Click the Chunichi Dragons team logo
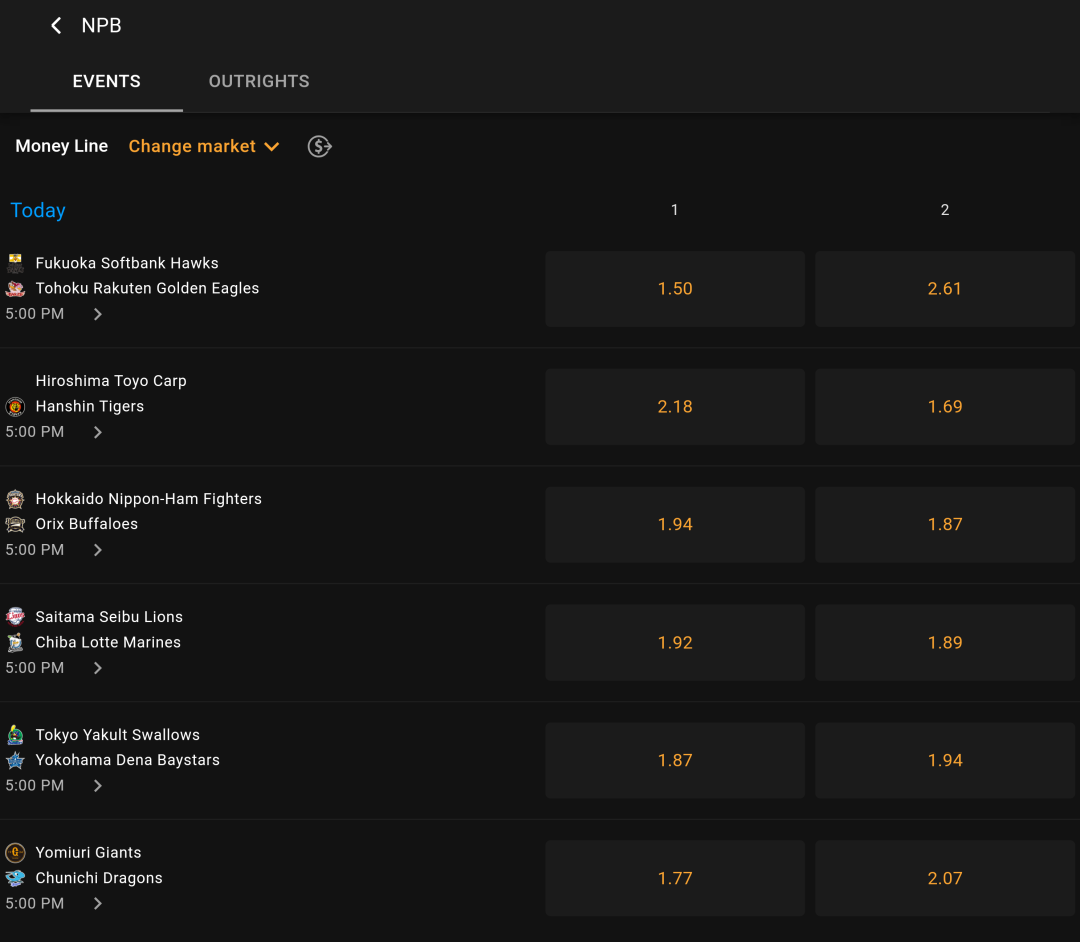Image resolution: width=1080 pixels, height=942 pixels. (15, 878)
